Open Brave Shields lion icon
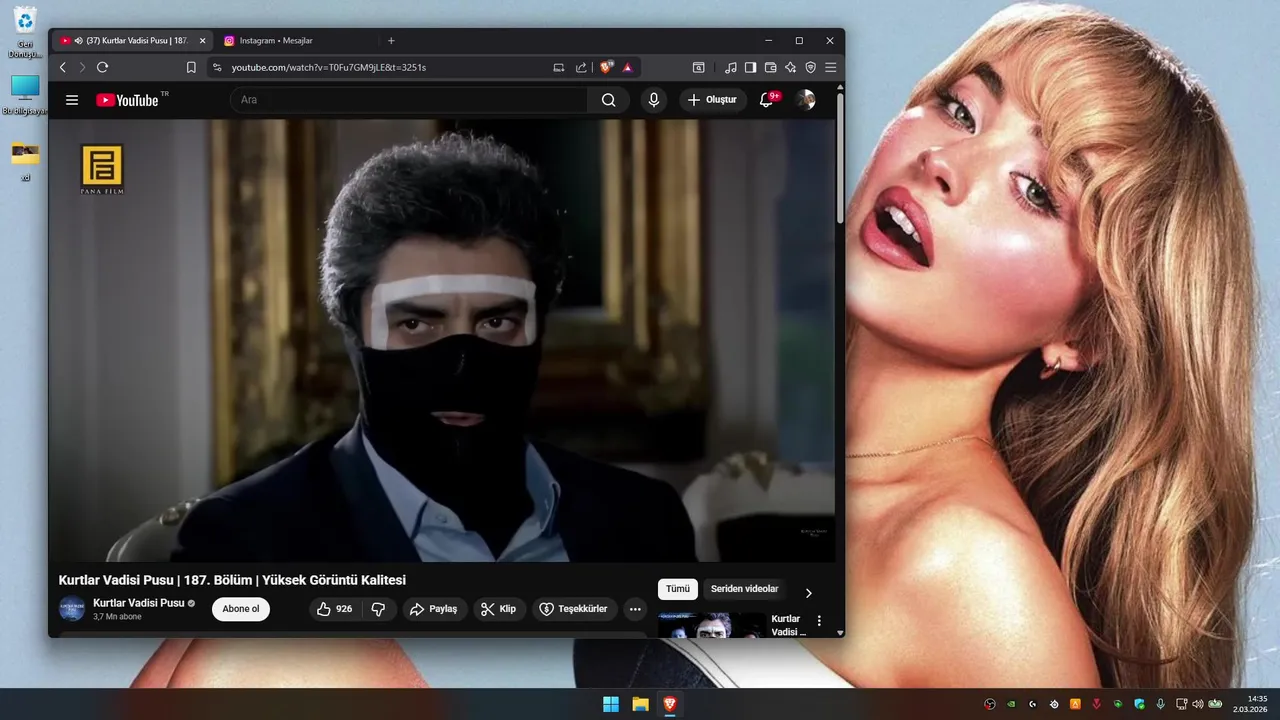Screen dimensions: 1280x720 point(606,67)
